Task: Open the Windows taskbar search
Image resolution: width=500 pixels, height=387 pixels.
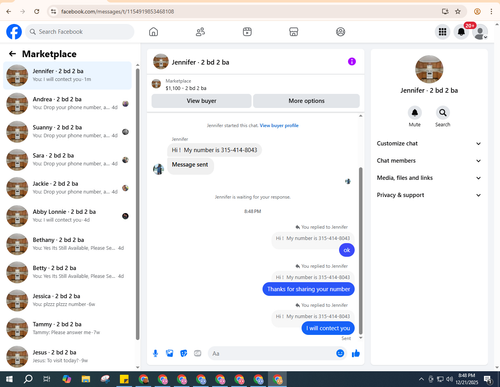Action: (28, 379)
